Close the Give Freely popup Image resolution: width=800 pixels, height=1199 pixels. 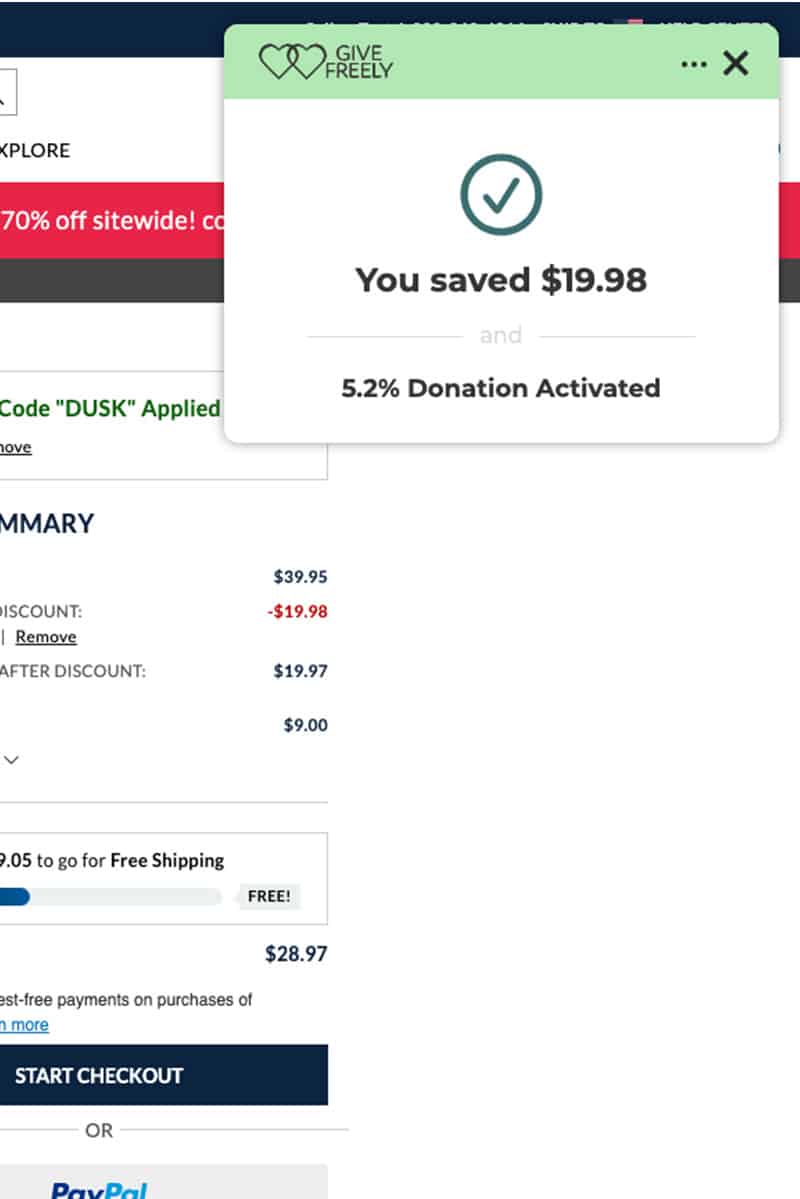pos(736,64)
